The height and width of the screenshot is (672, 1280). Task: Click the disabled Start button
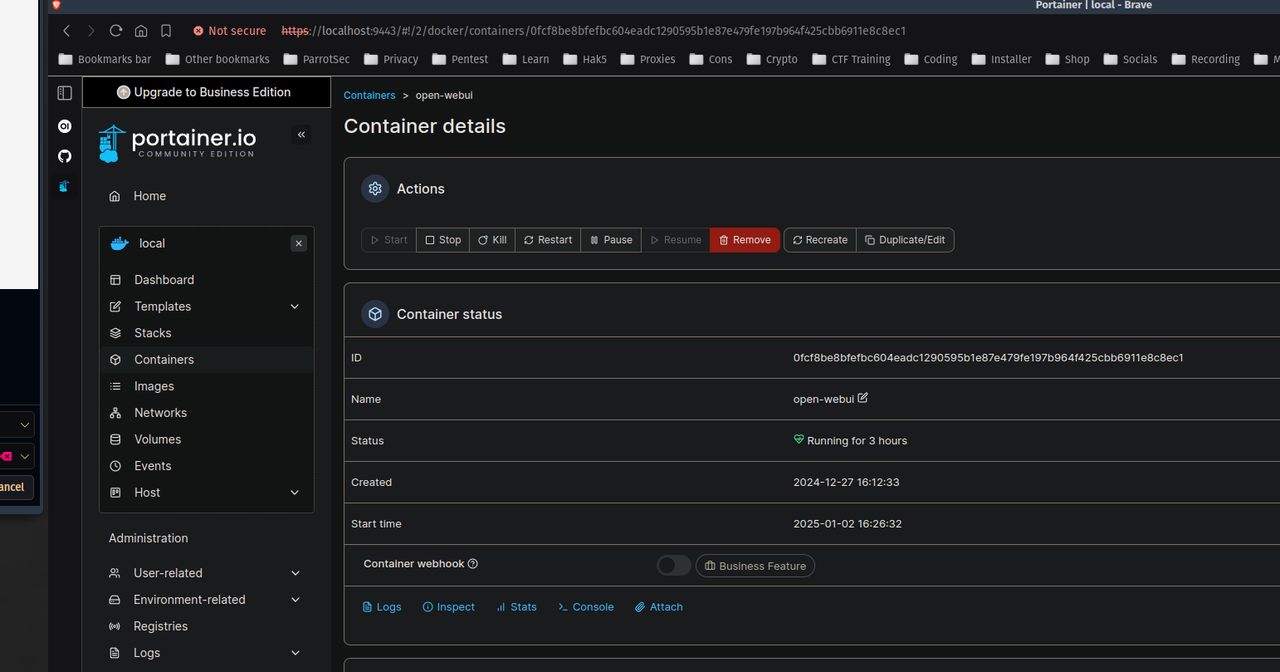click(x=389, y=240)
